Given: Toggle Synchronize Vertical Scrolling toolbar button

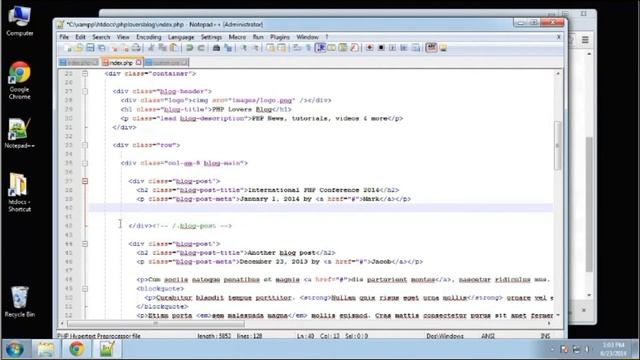Looking at the screenshot, I should point(270,48).
